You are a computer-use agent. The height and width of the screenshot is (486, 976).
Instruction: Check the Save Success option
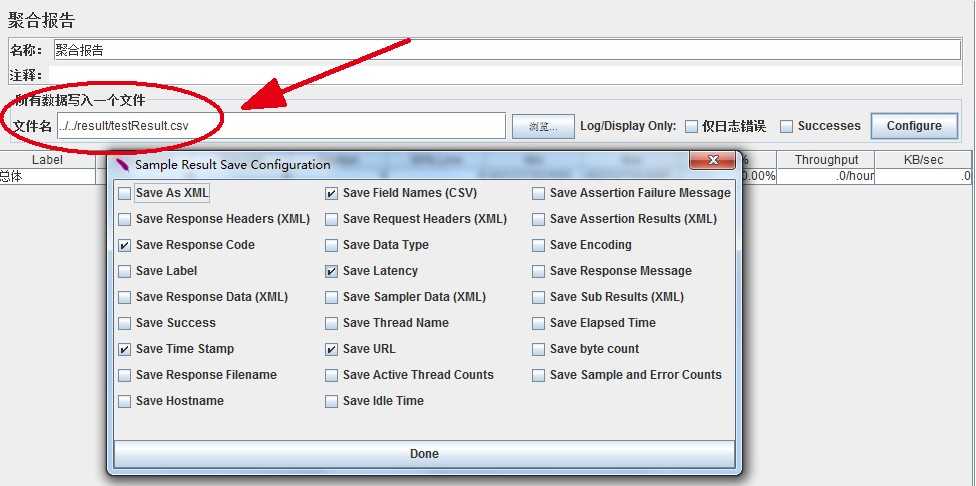coord(124,324)
